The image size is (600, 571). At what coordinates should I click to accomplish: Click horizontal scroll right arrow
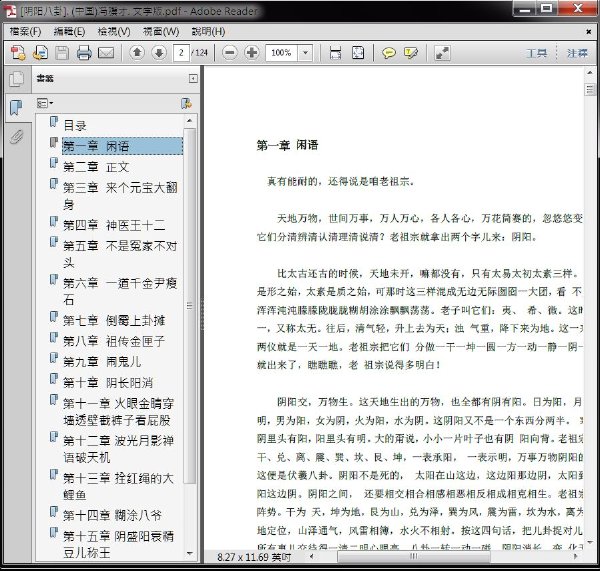click(x=576, y=556)
